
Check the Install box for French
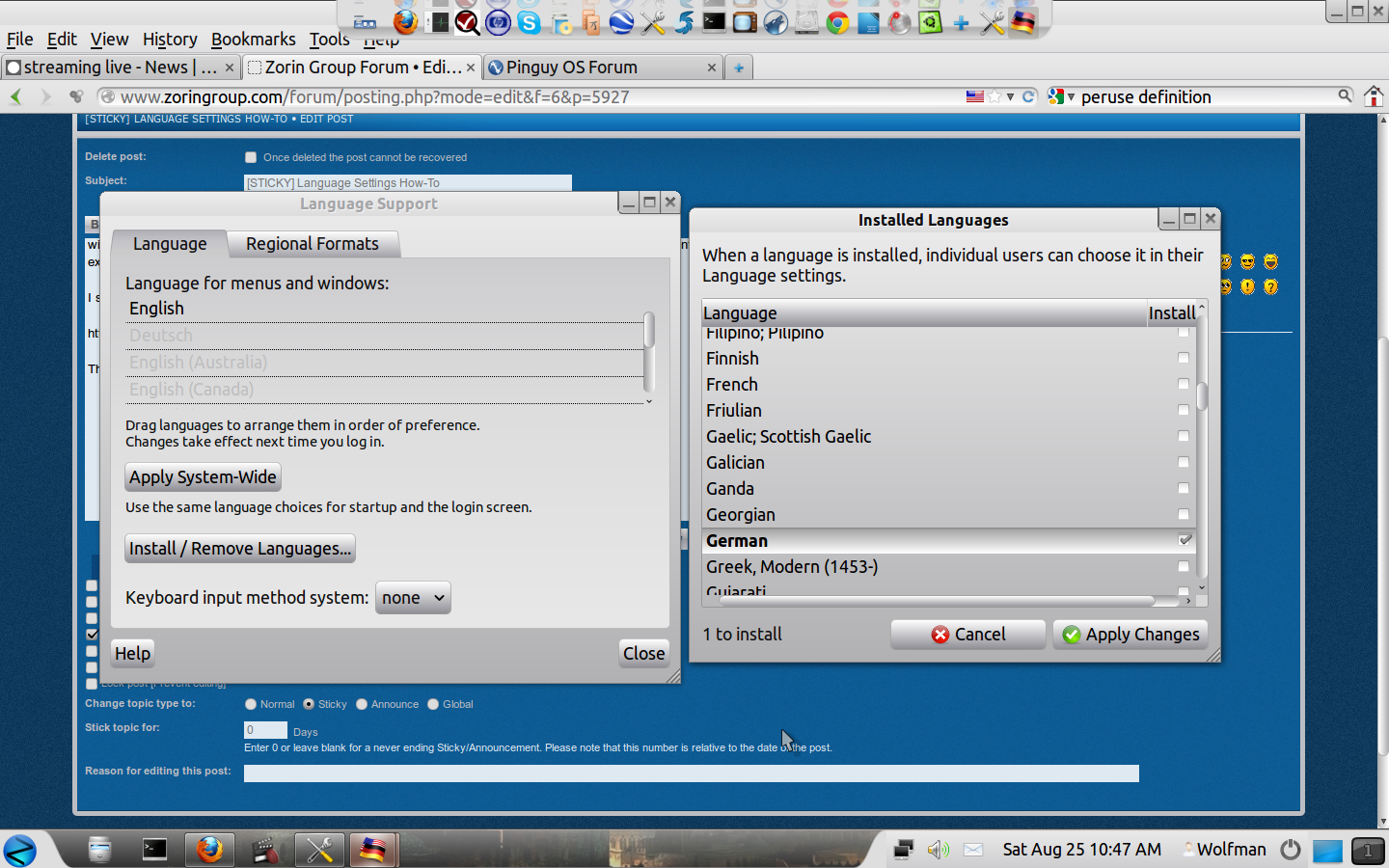(1184, 384)
